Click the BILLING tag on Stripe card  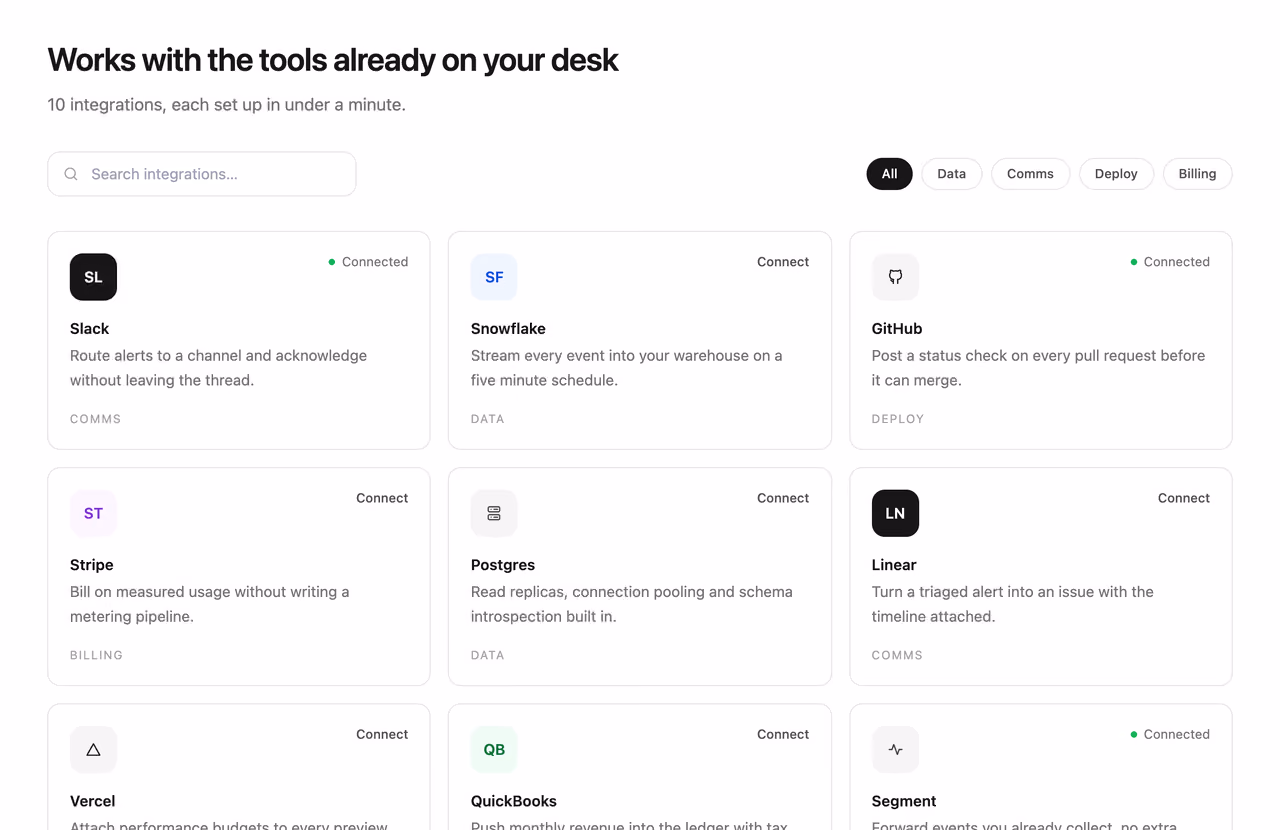pos(96,655)
